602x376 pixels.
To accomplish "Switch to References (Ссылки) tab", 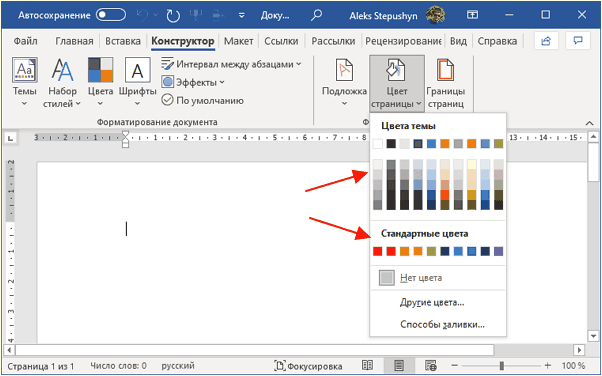I will pos(281,41).
